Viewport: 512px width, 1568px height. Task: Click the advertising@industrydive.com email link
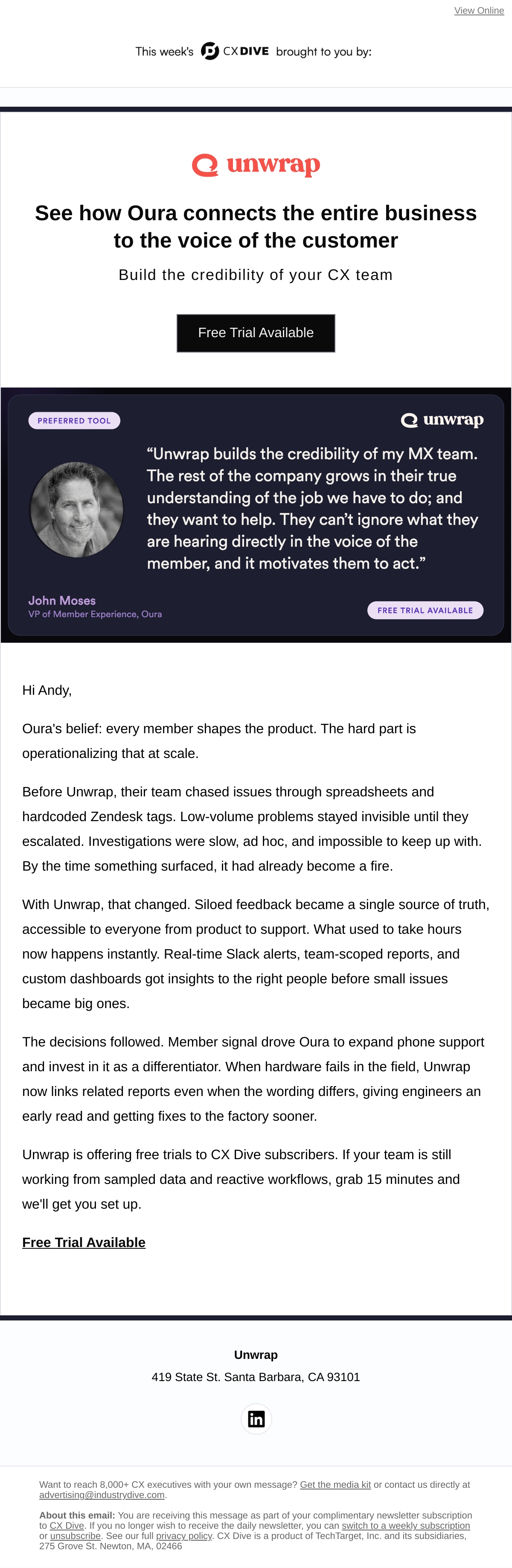(x=102, y=1495)
